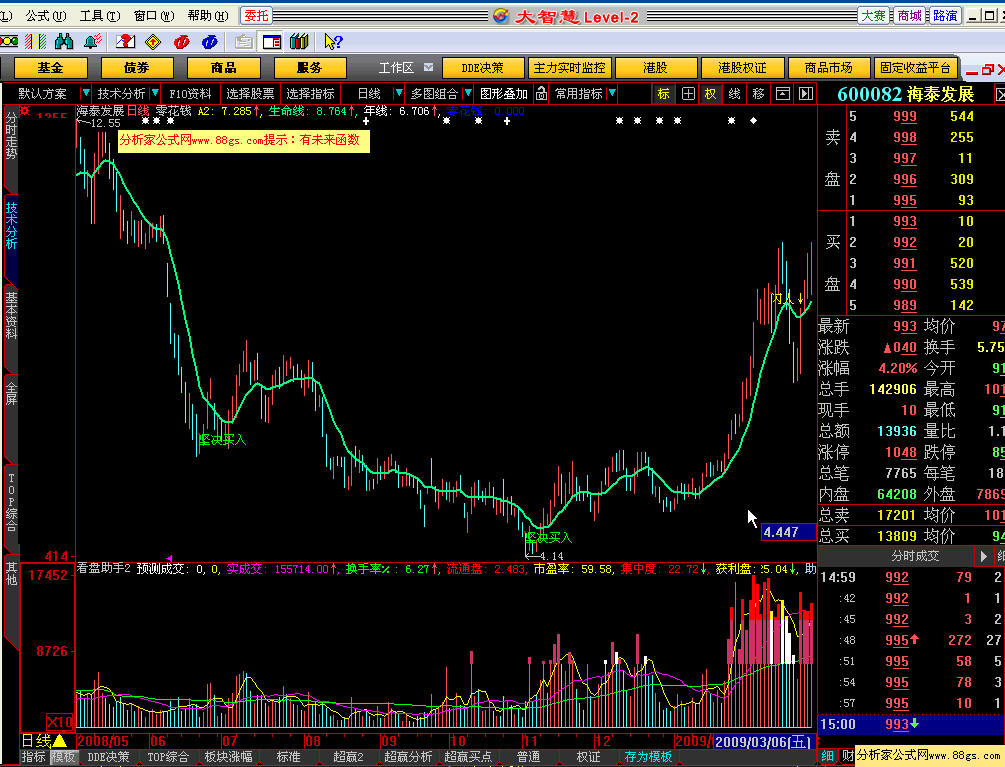
Task: Switch to the DDE决策 bottom tab
Action: click(108, 757)
